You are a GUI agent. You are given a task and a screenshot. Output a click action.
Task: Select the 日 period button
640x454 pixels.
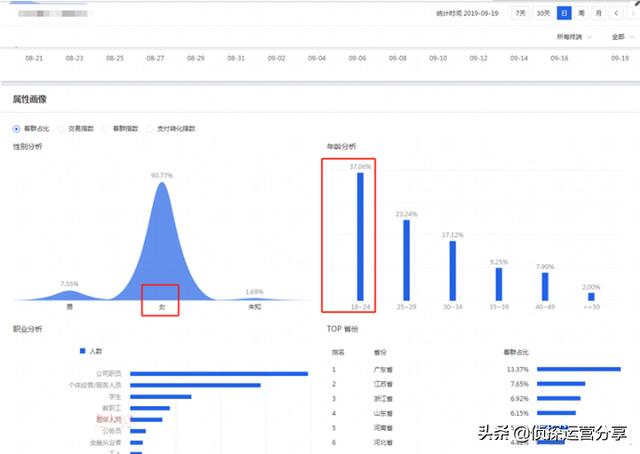click(x=565, y=13)
